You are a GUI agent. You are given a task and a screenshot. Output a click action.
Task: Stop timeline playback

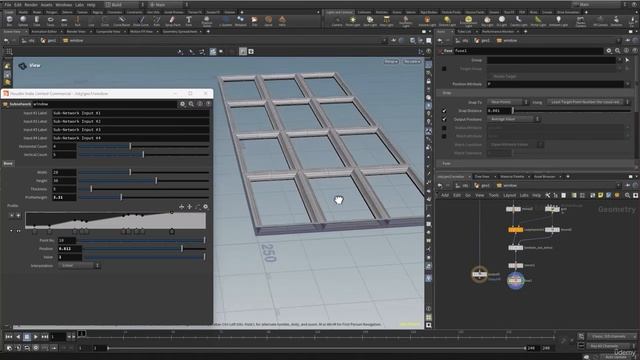pyautogui.click(x=27, y=337)
